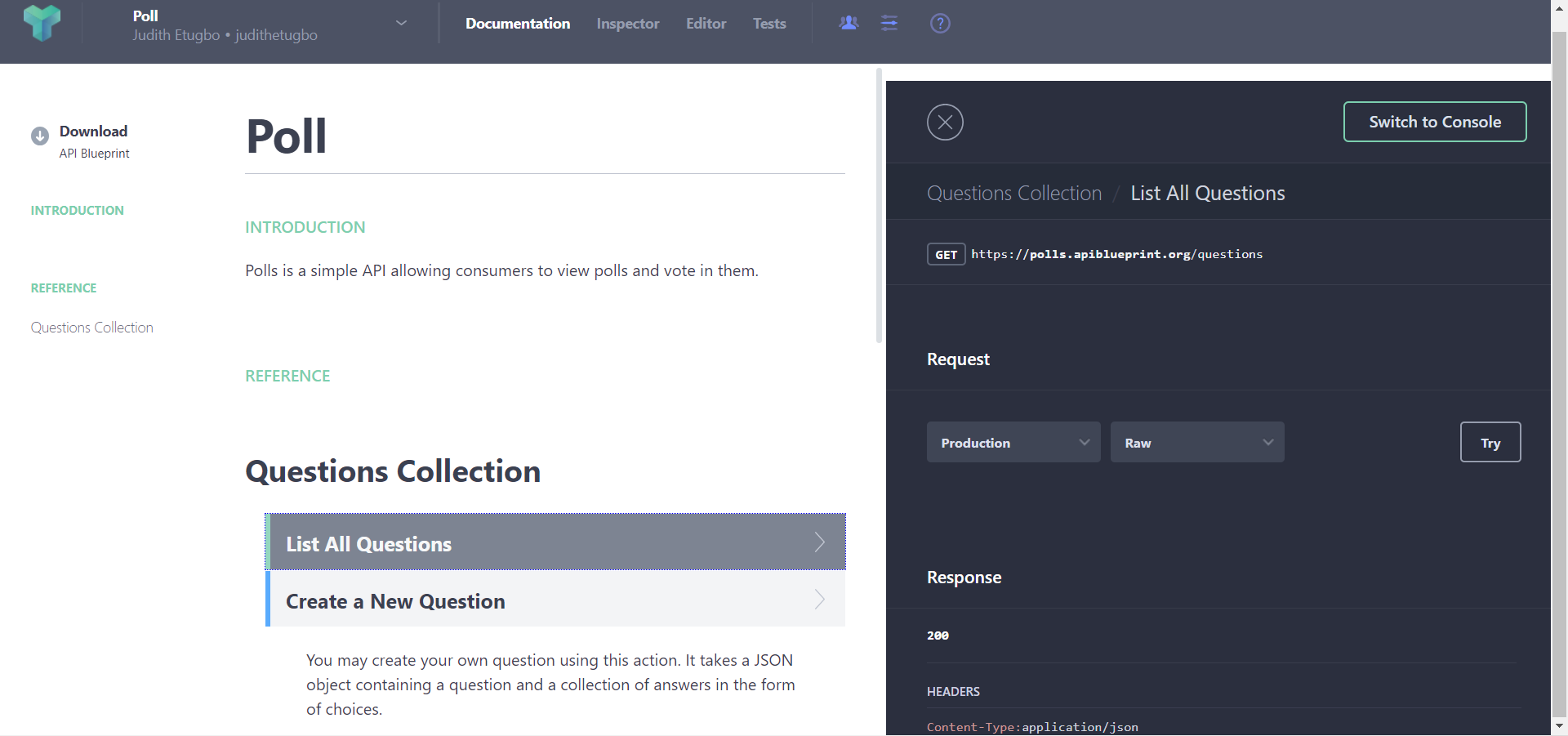The image size is (1568, 736).
Task: Open the Raw format dropdown
Action: 1196,443
